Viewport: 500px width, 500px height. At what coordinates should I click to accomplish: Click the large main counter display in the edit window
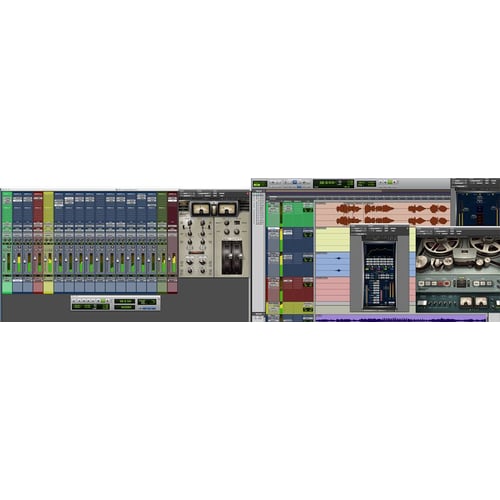pyautogui.click(x=333, y=183)
